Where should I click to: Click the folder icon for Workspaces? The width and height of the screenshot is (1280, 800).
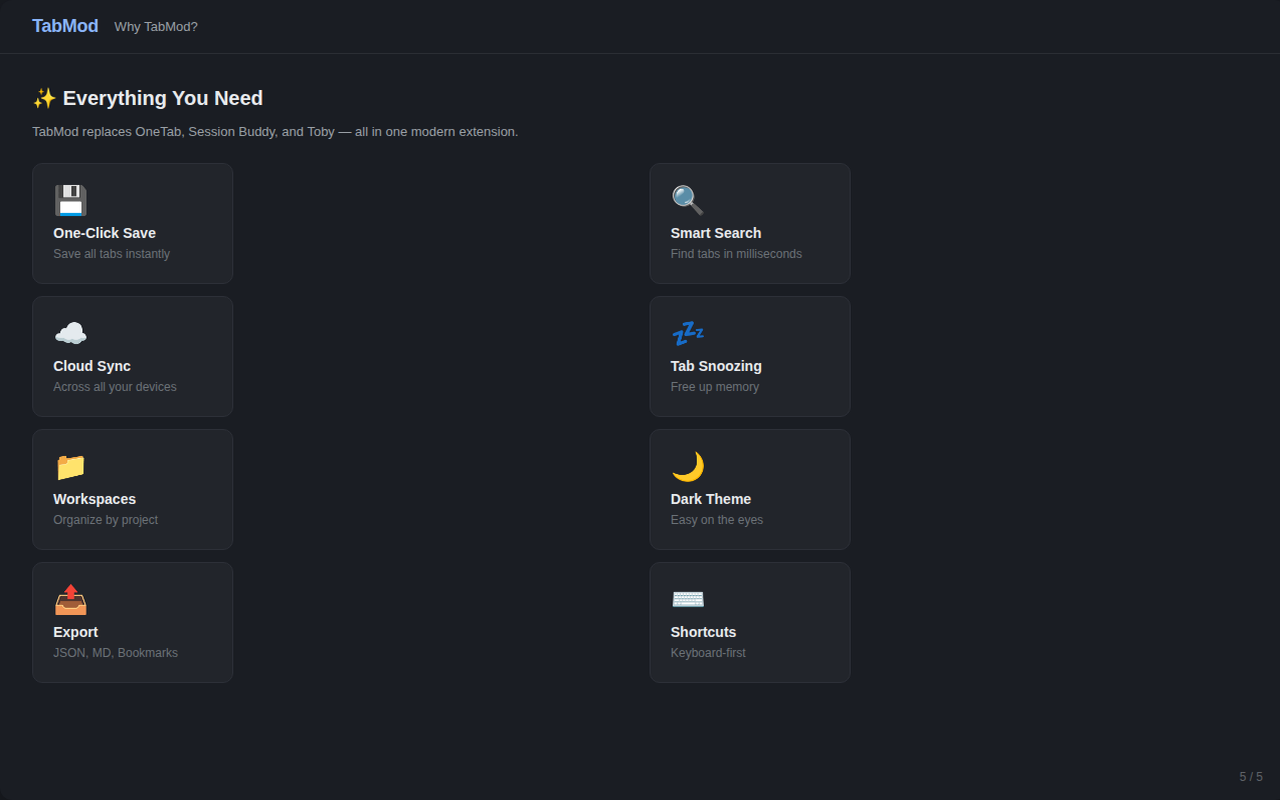click(x=70, y=466)
